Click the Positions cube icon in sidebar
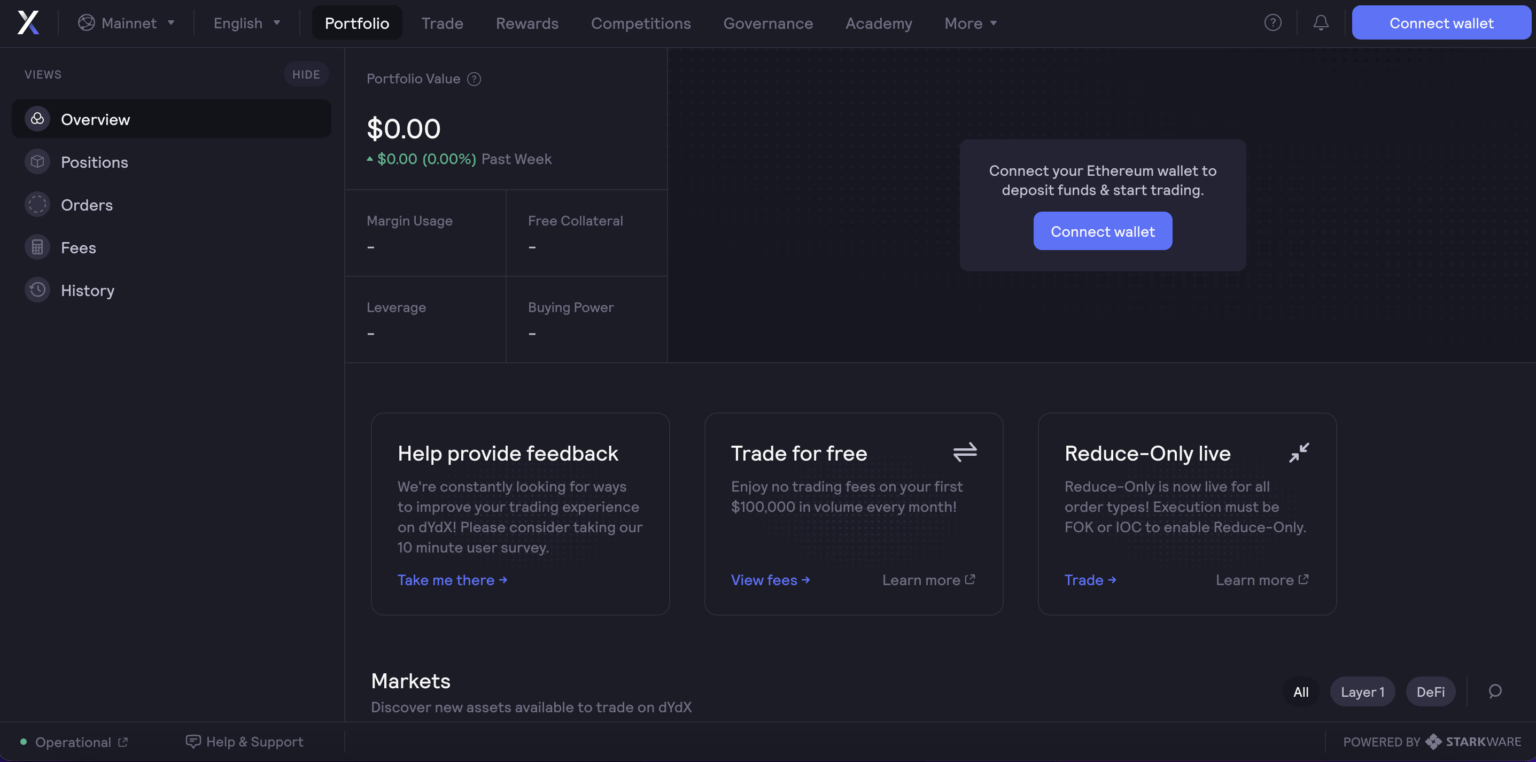Viewport: 1536px width, 762px height. tap(37, 162)
